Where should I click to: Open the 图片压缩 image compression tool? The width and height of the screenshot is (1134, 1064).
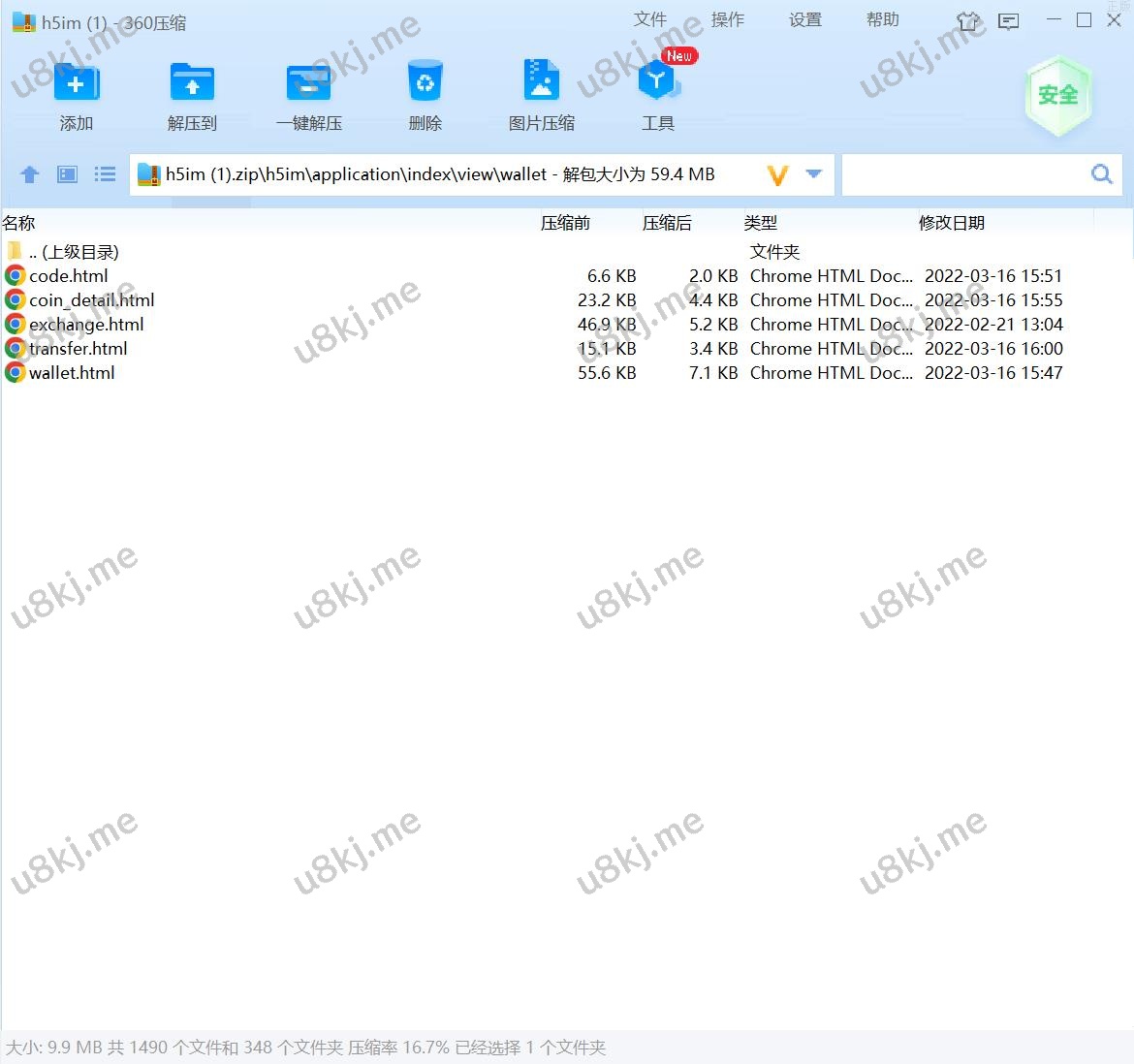[x=541, y=92]
